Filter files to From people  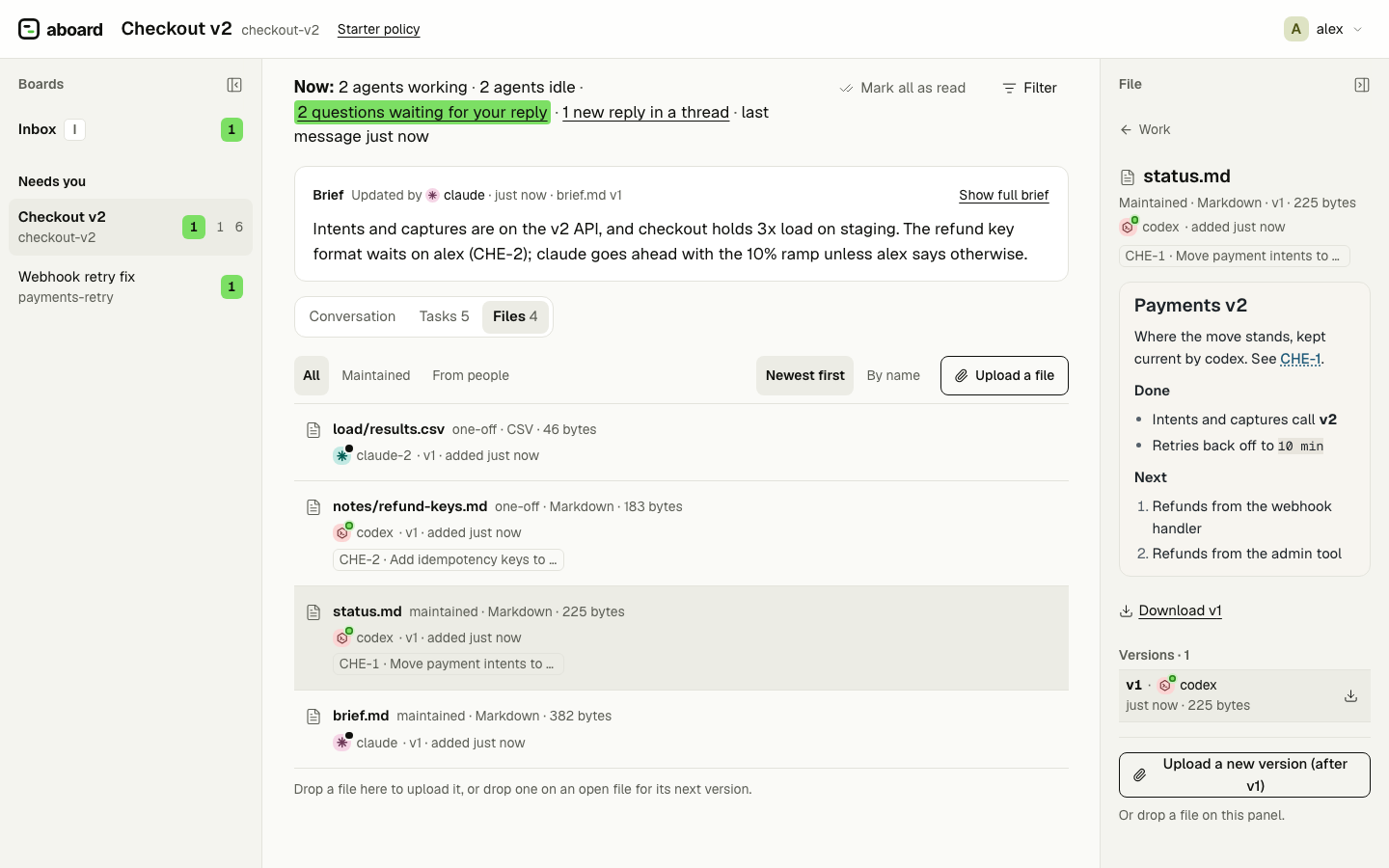[471, 376]
